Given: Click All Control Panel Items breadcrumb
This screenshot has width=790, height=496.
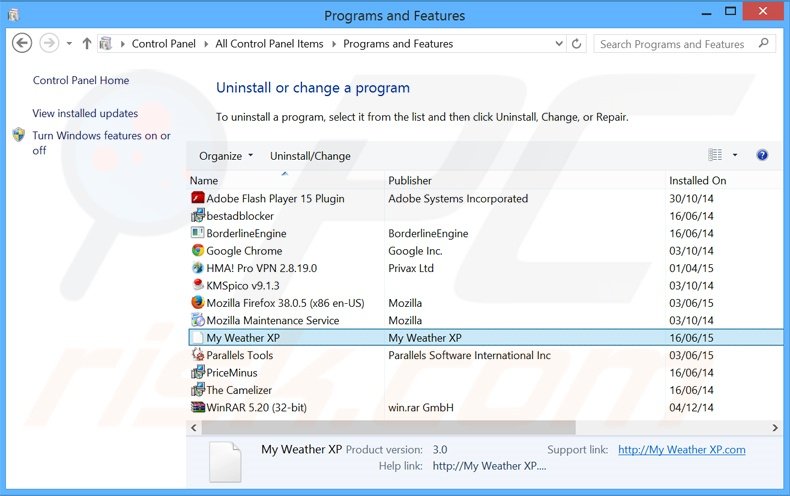Looking at the screenshot, I should click(269, 44).
